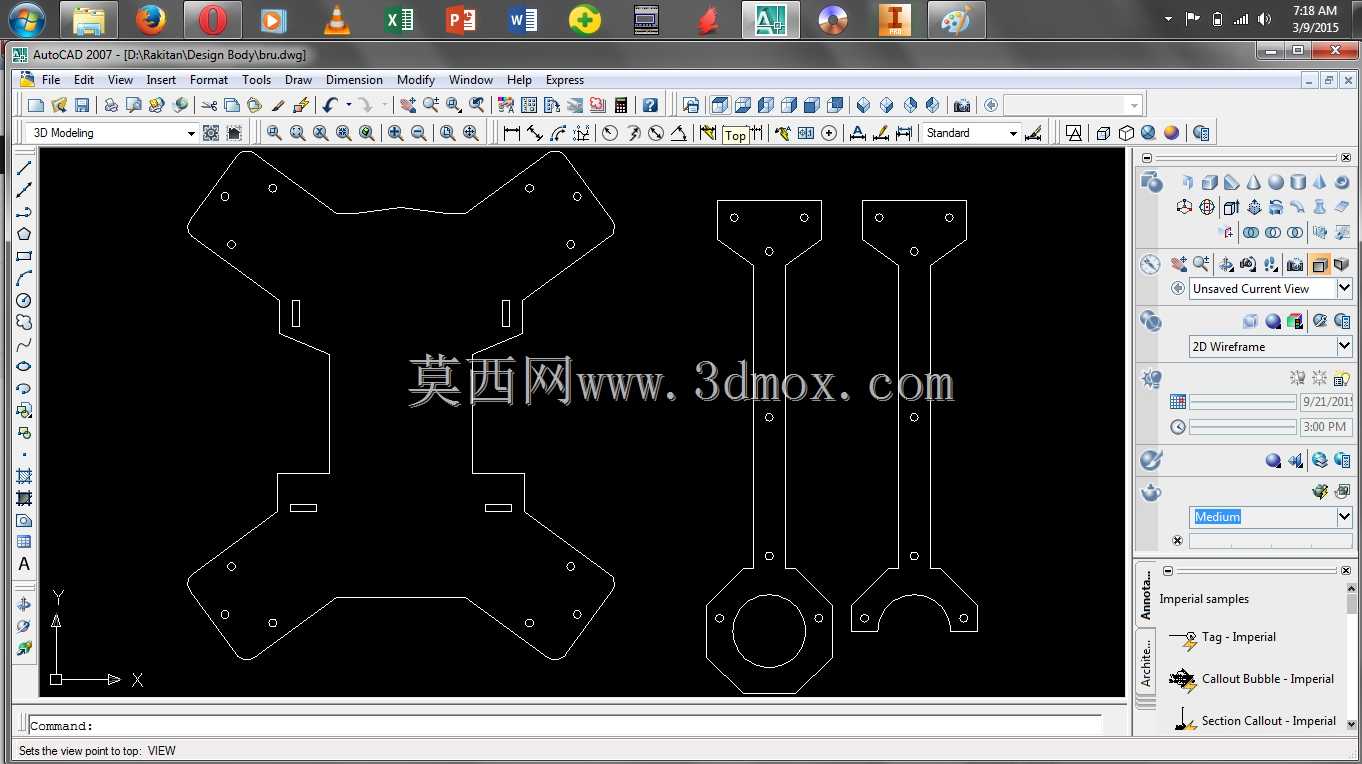Adjust the sun time slider
Screen dimensions: 1362x764
pyautogui.click(x=1243, y=427)
